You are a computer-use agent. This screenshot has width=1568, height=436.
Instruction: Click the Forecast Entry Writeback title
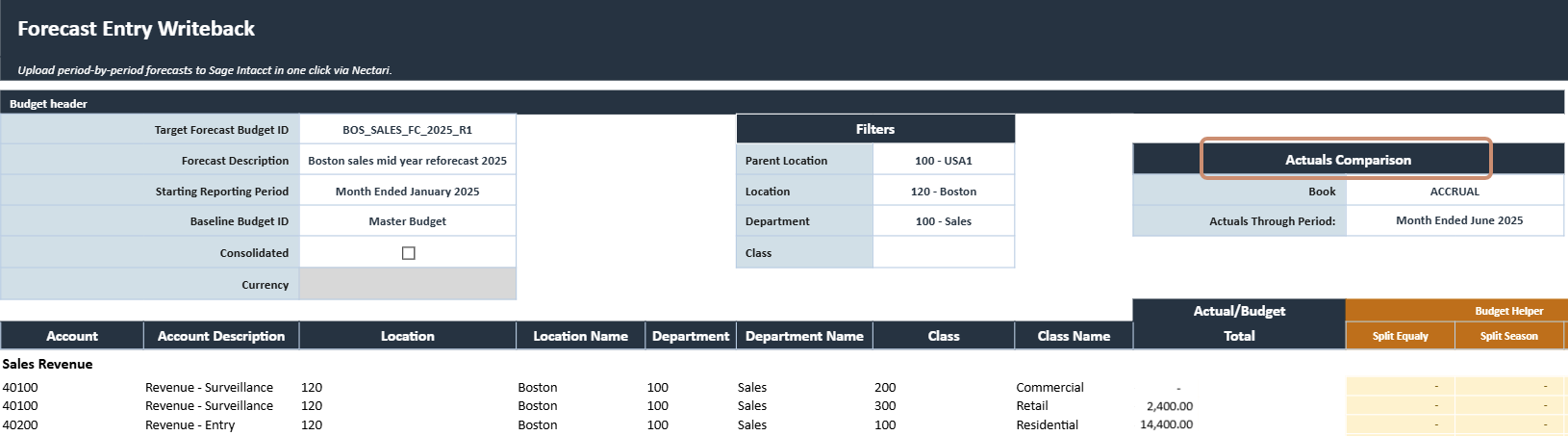point(136,29)
